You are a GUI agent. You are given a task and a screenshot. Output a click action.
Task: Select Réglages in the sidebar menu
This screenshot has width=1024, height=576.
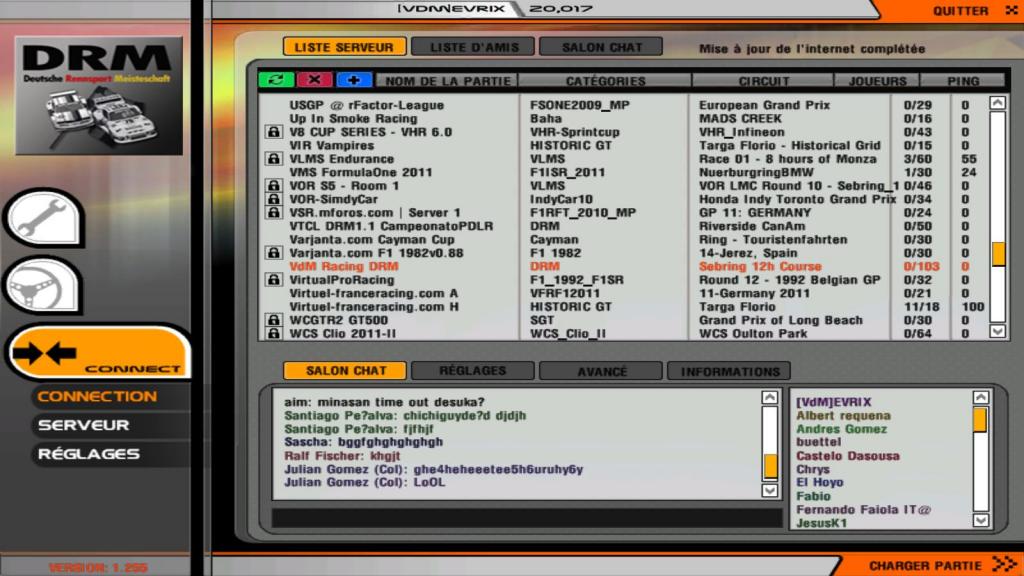(89, 454)
